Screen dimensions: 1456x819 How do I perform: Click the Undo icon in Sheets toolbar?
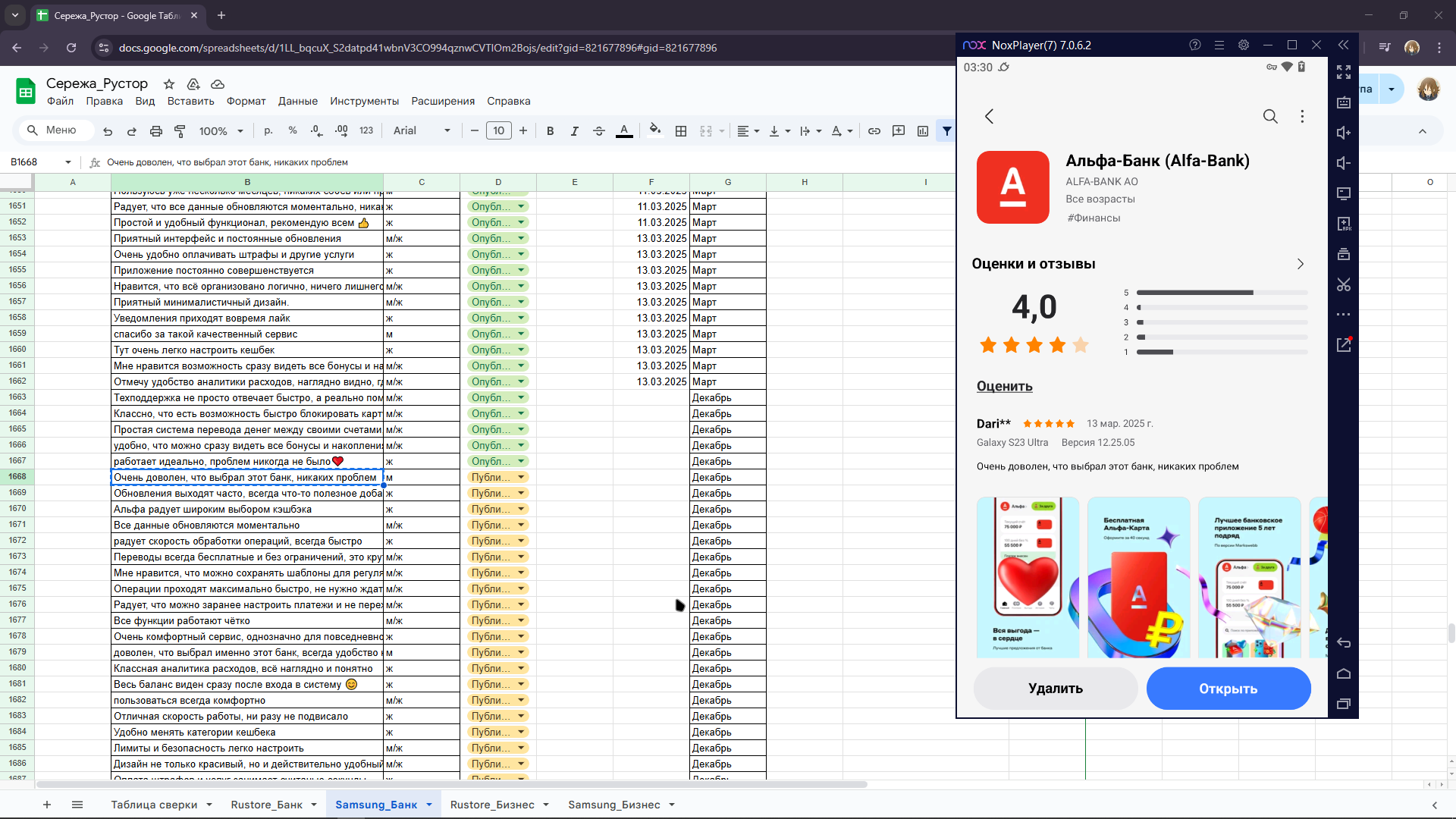tap(108, 130)
